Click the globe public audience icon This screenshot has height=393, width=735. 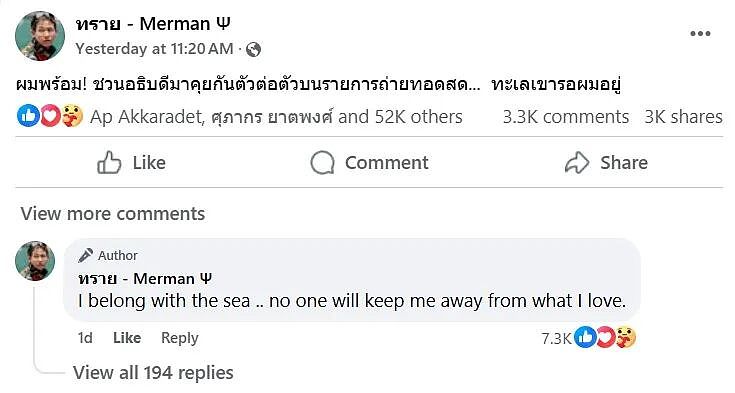click(x=253, y=49)
